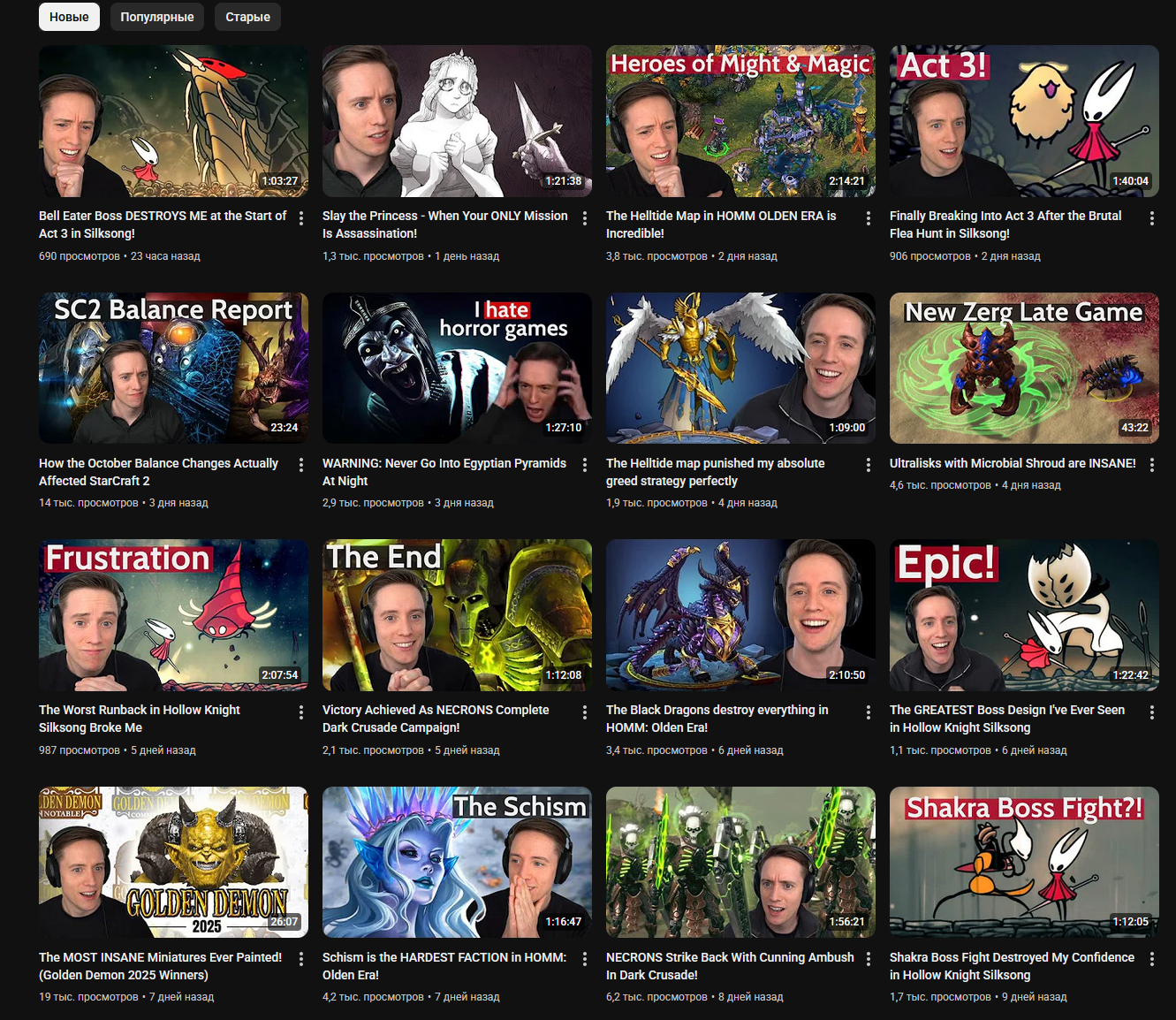Open The Helltide Map in HOMM OLDEN ERA title

(721, 225)
